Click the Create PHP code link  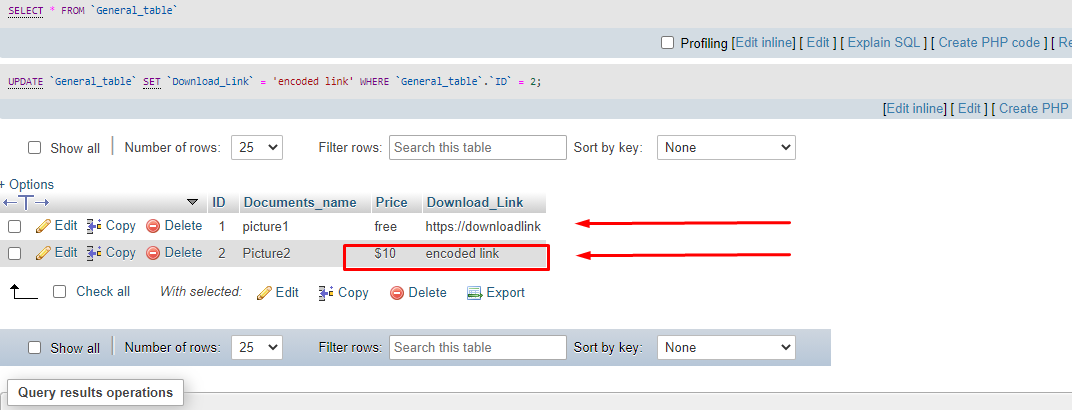[x=989, y=43]
